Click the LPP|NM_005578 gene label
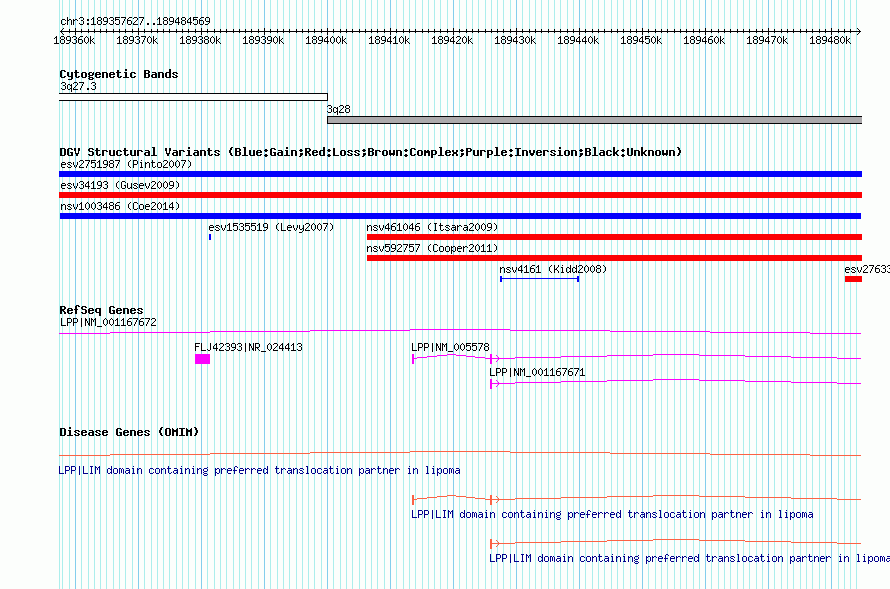Screen dimensions: 890x589 pos(450,347)
